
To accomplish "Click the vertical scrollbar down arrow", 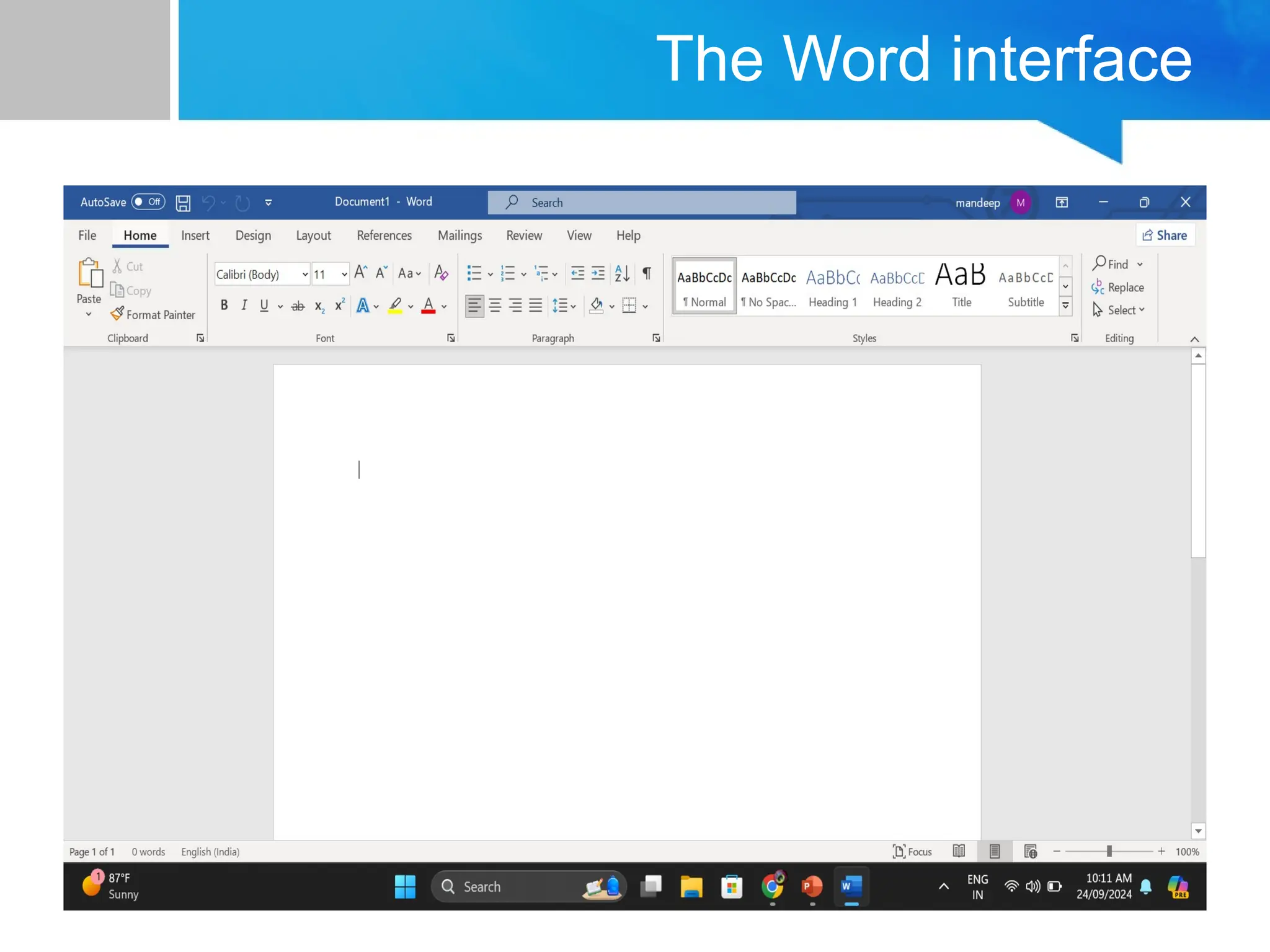I will [1198, 831].
